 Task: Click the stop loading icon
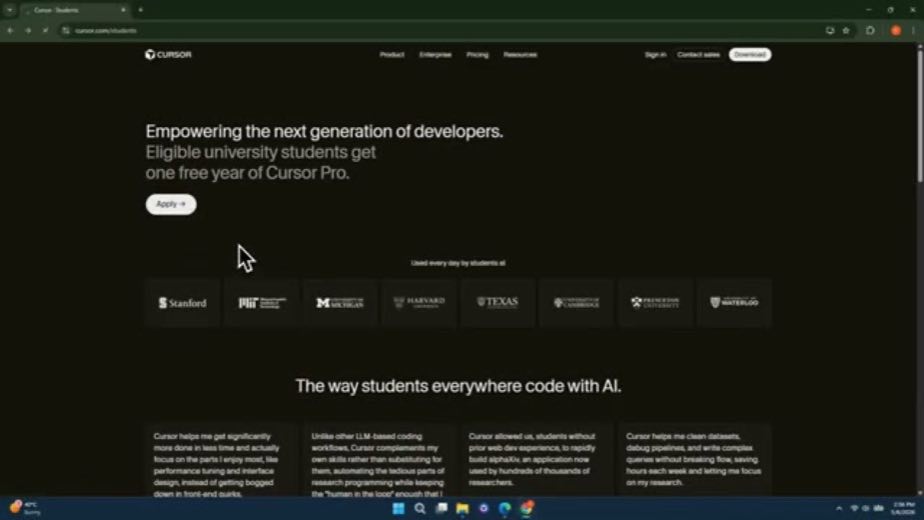click(45, 31)
